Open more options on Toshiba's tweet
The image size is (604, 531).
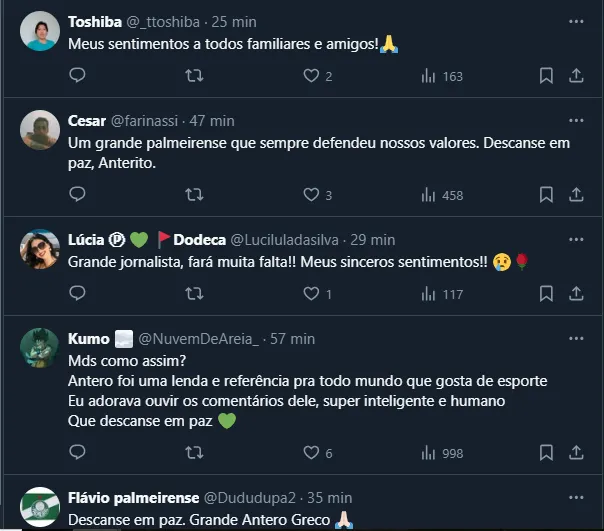576,21
